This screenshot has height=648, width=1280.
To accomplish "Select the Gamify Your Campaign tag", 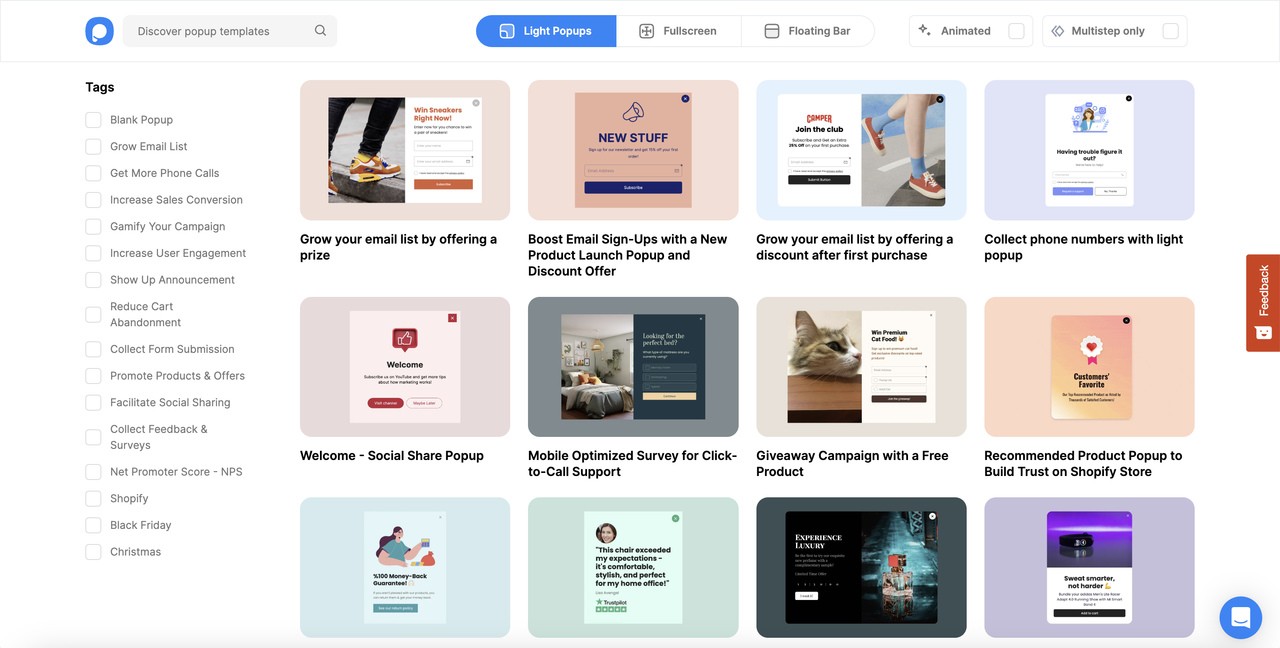I will (x=93, y=227).
